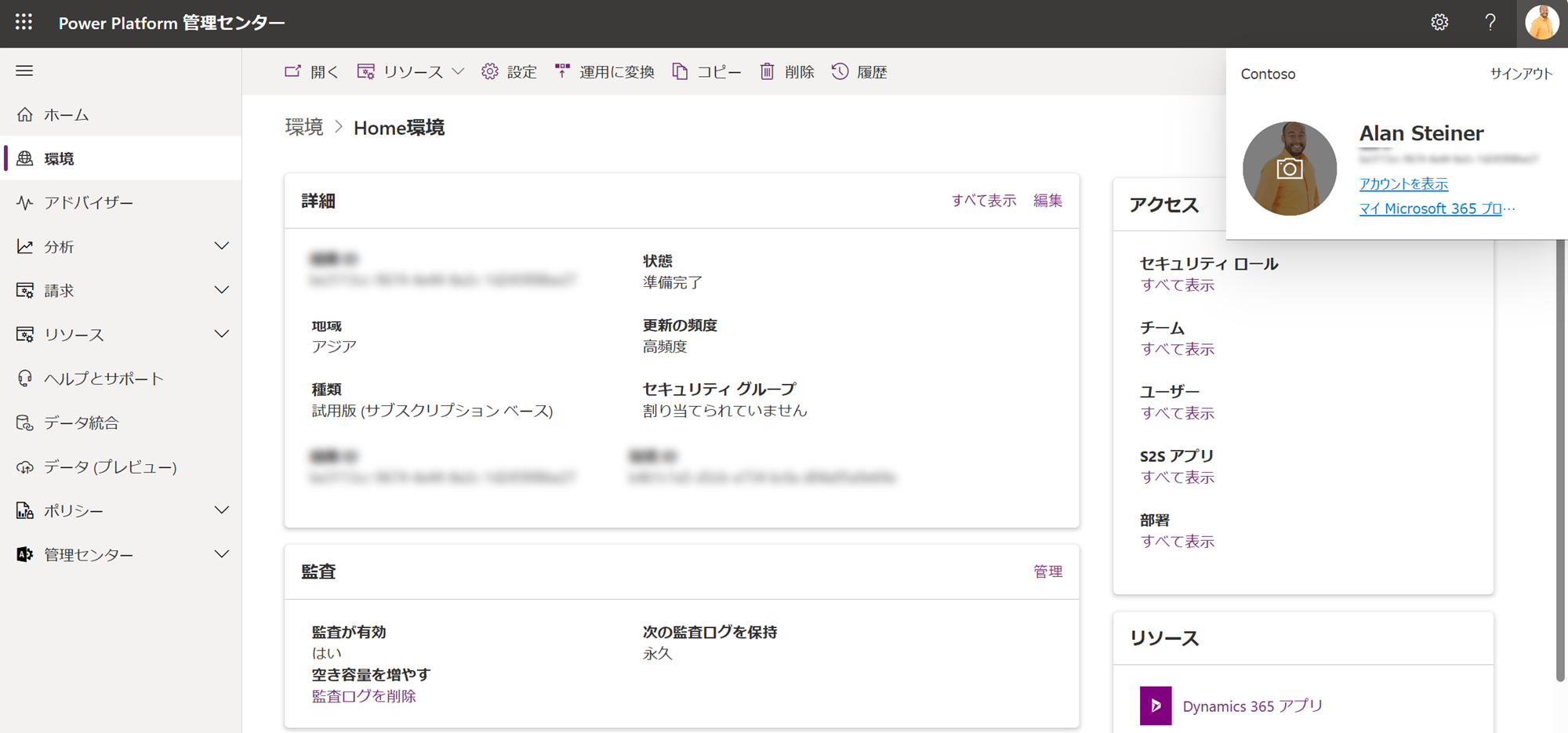Viewport: 1568px width, 733px height.
Task: Click the ホーム house icon
Action: pos(25,114)
